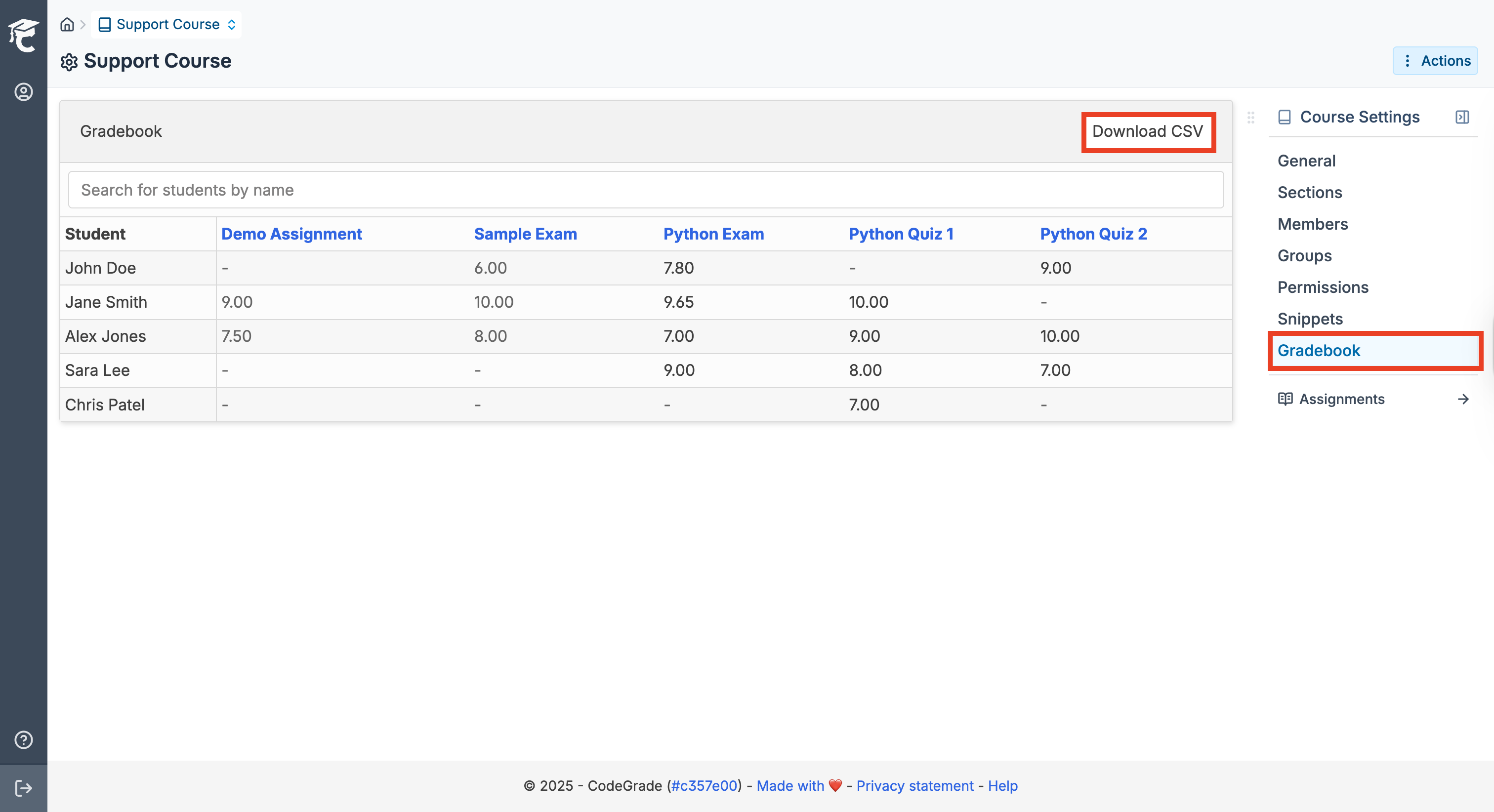Screen dimensions: 1494x812
Task: Download the gradebook as CSV
Action: pyautogui.click(x=1147, y=132)
